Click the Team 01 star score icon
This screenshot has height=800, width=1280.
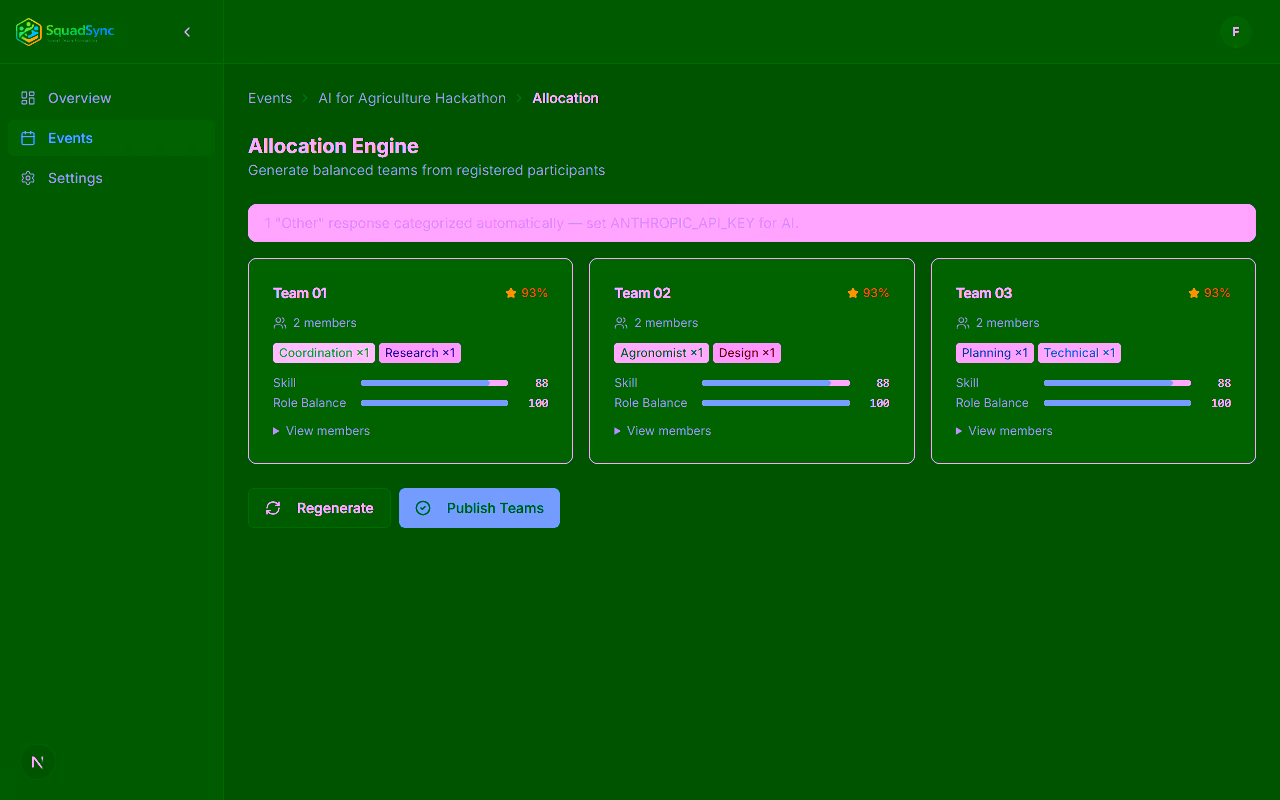point(511,293)
